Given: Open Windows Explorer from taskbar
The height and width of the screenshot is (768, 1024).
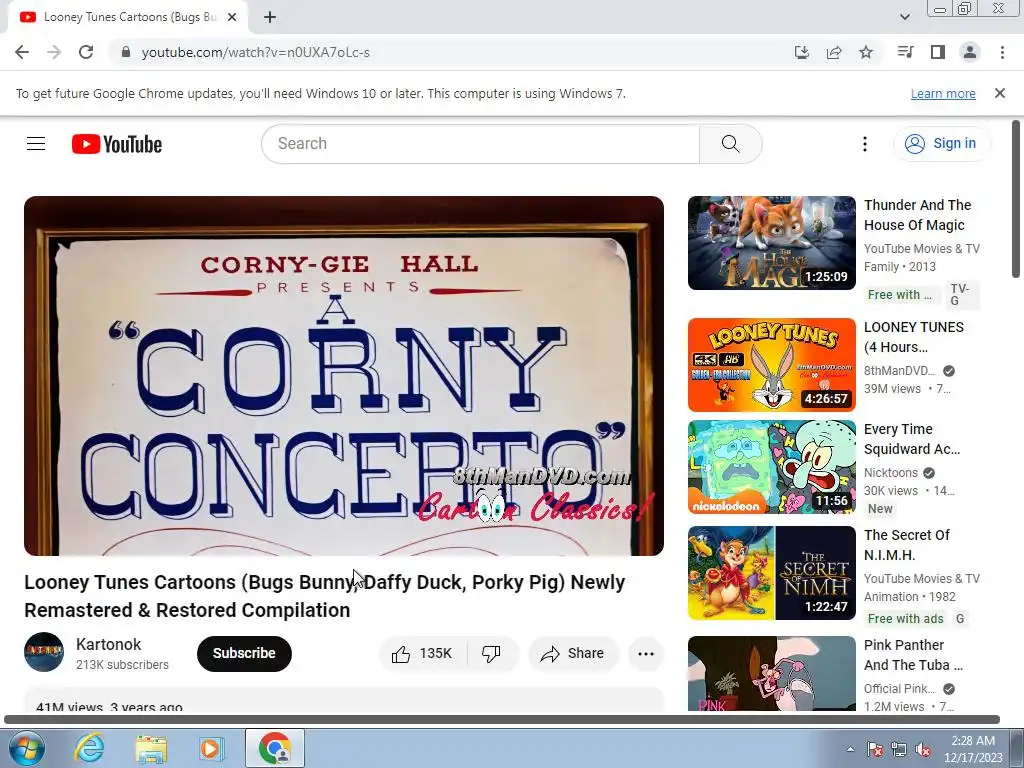Looking at the screenshot, I should [151, 748].
